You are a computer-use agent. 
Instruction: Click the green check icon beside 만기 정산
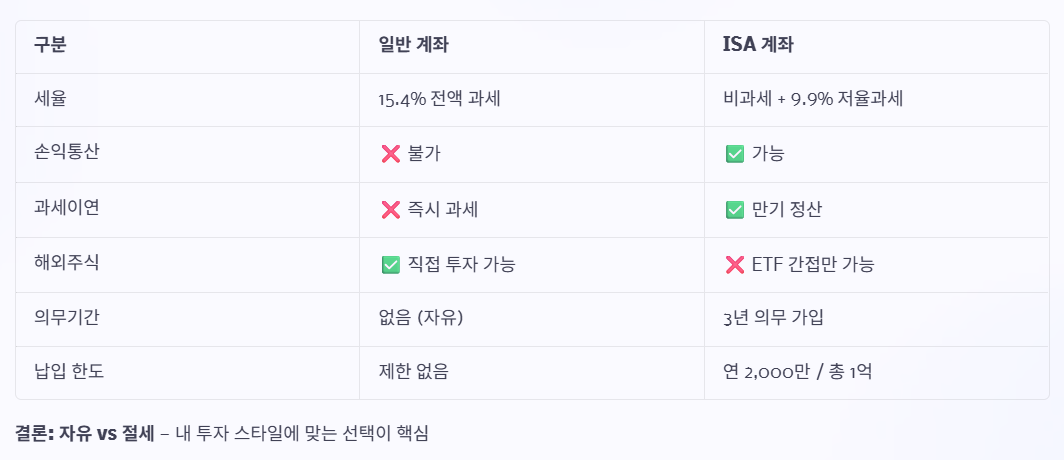point(735,210)
